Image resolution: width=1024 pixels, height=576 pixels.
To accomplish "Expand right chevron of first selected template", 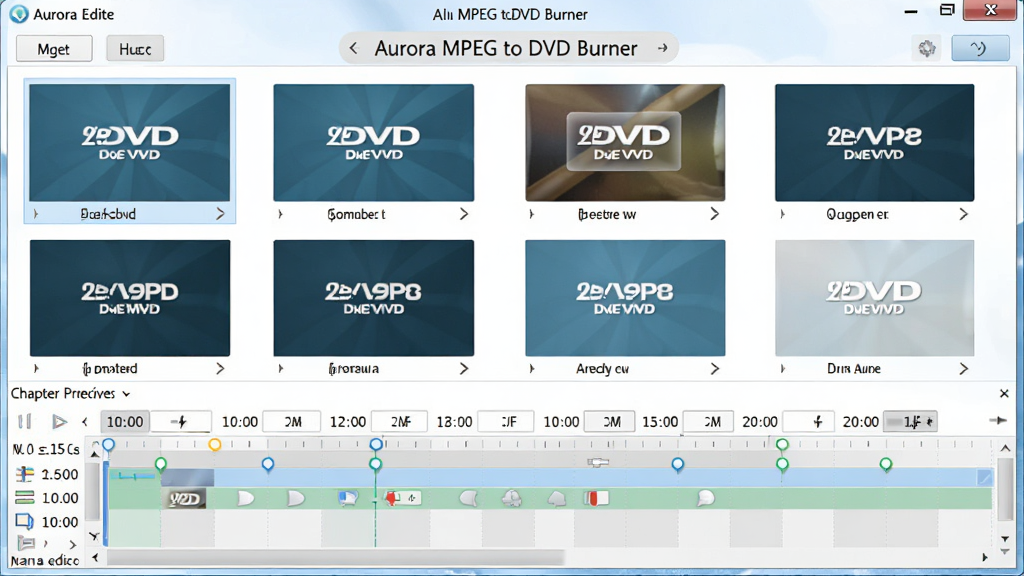I will 220,214.
